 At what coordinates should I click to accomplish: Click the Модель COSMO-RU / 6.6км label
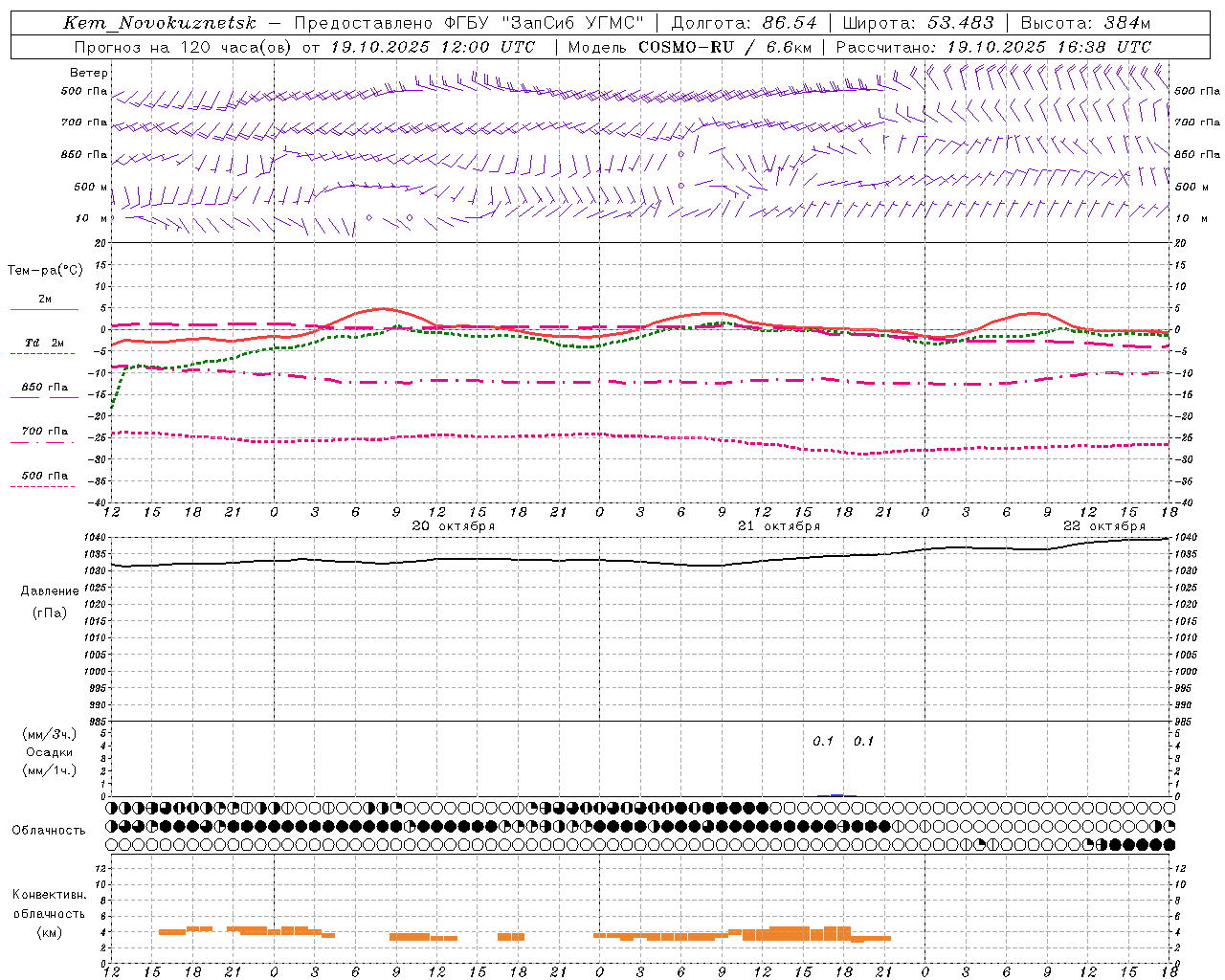click(x=690, y=47)
